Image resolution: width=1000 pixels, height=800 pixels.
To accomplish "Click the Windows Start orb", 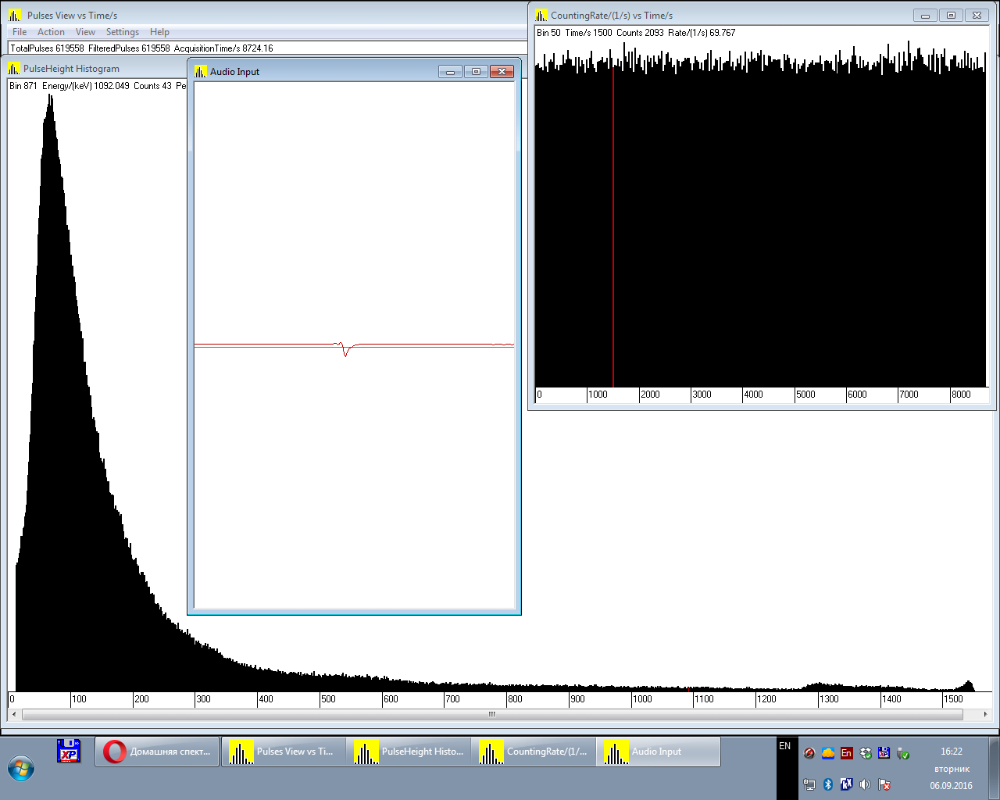I will [x=20, y=768].
